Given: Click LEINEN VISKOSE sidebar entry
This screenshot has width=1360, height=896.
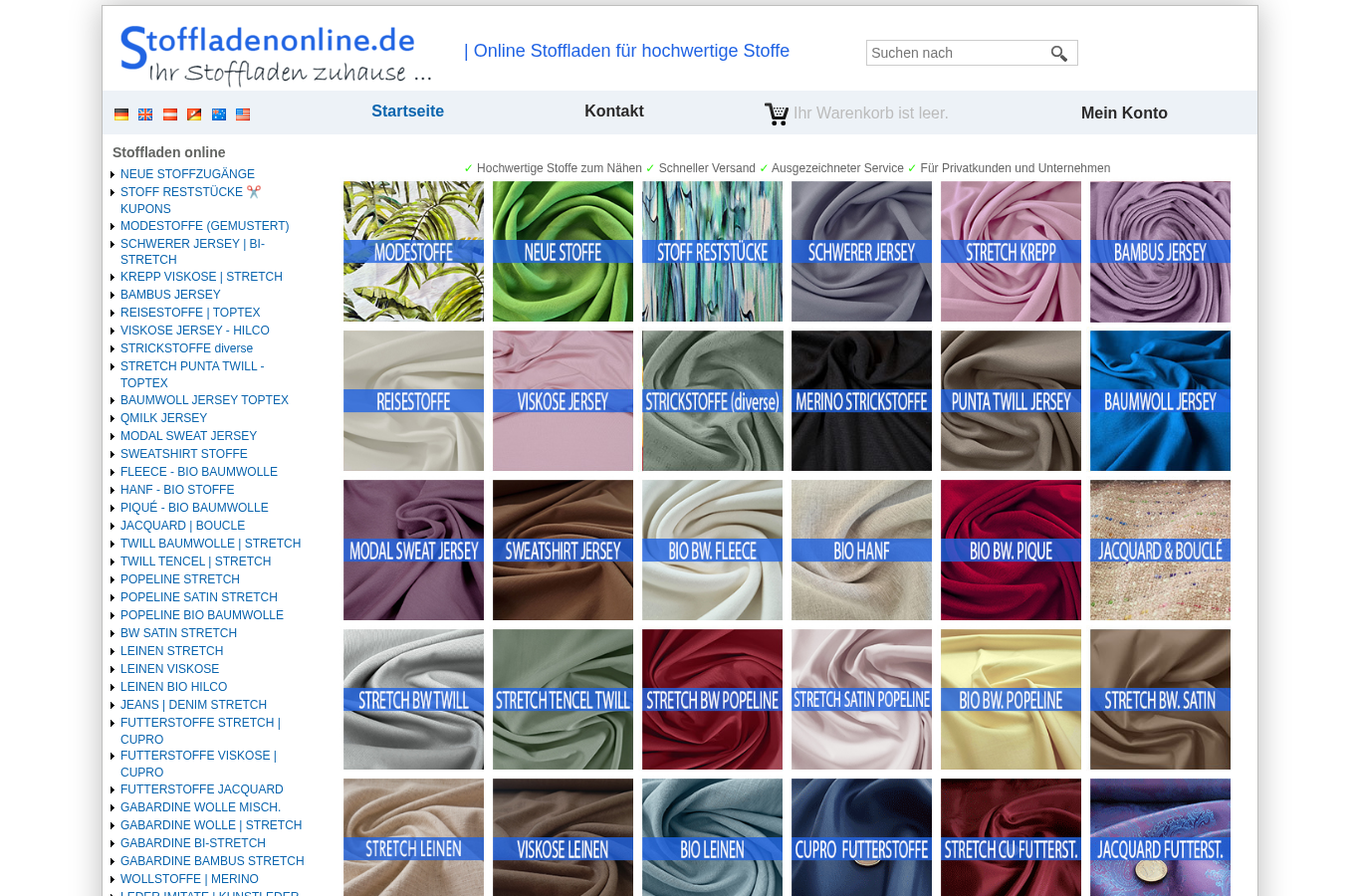Looking at the screenshot, I should [x=169, y=669].
